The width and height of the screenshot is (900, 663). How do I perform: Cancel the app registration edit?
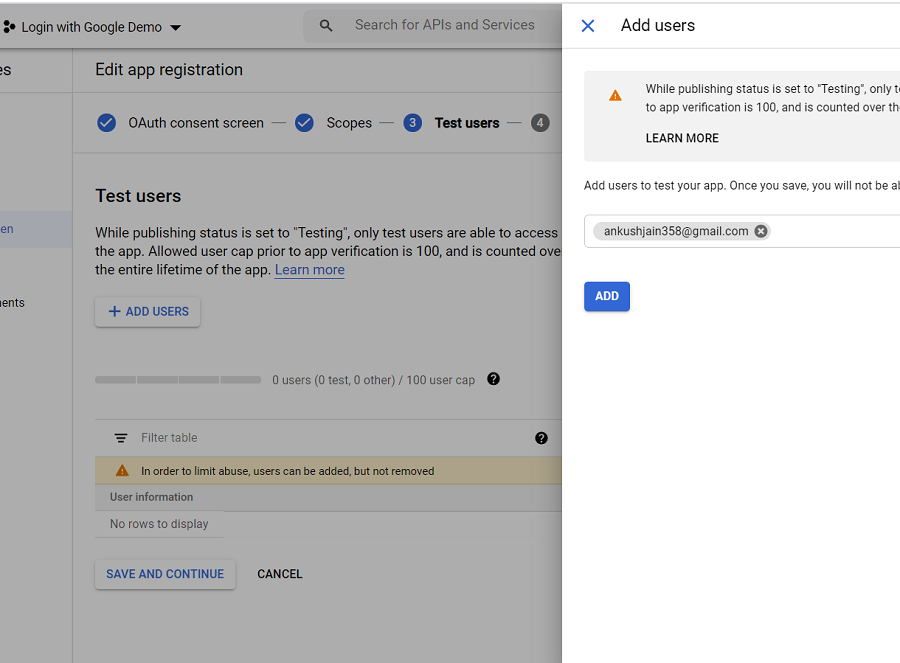pos(280,574)
